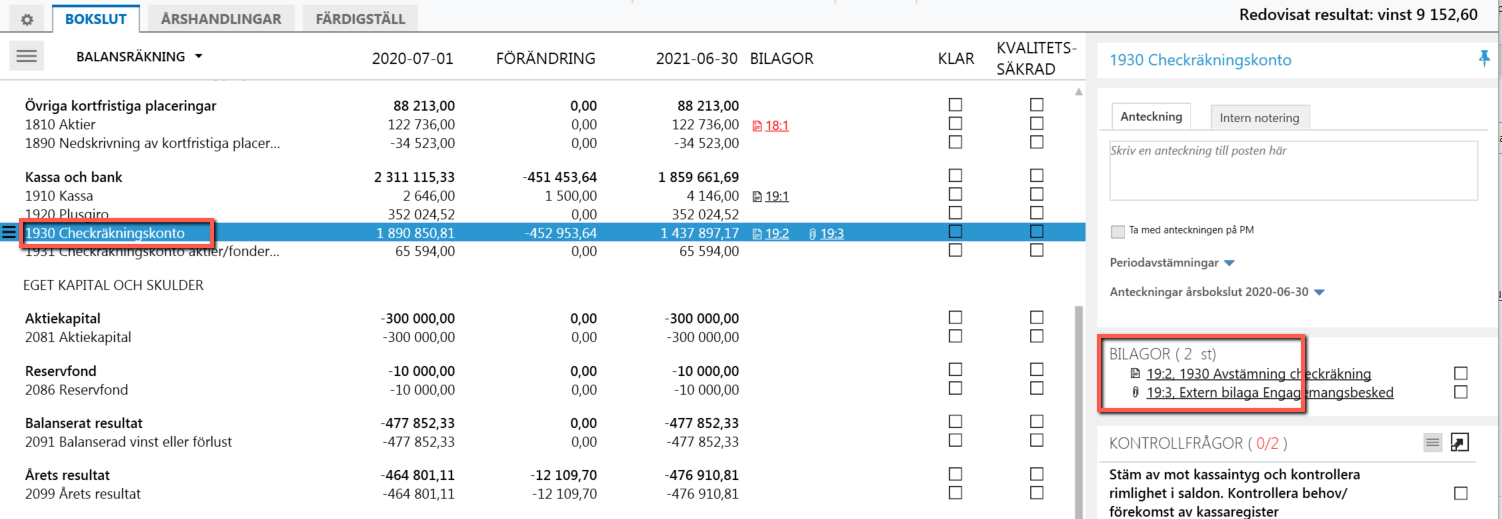Click list view icon in Kontrollfrågor header
This screenshot has height=519, width=1502.
pos(1432,442)
